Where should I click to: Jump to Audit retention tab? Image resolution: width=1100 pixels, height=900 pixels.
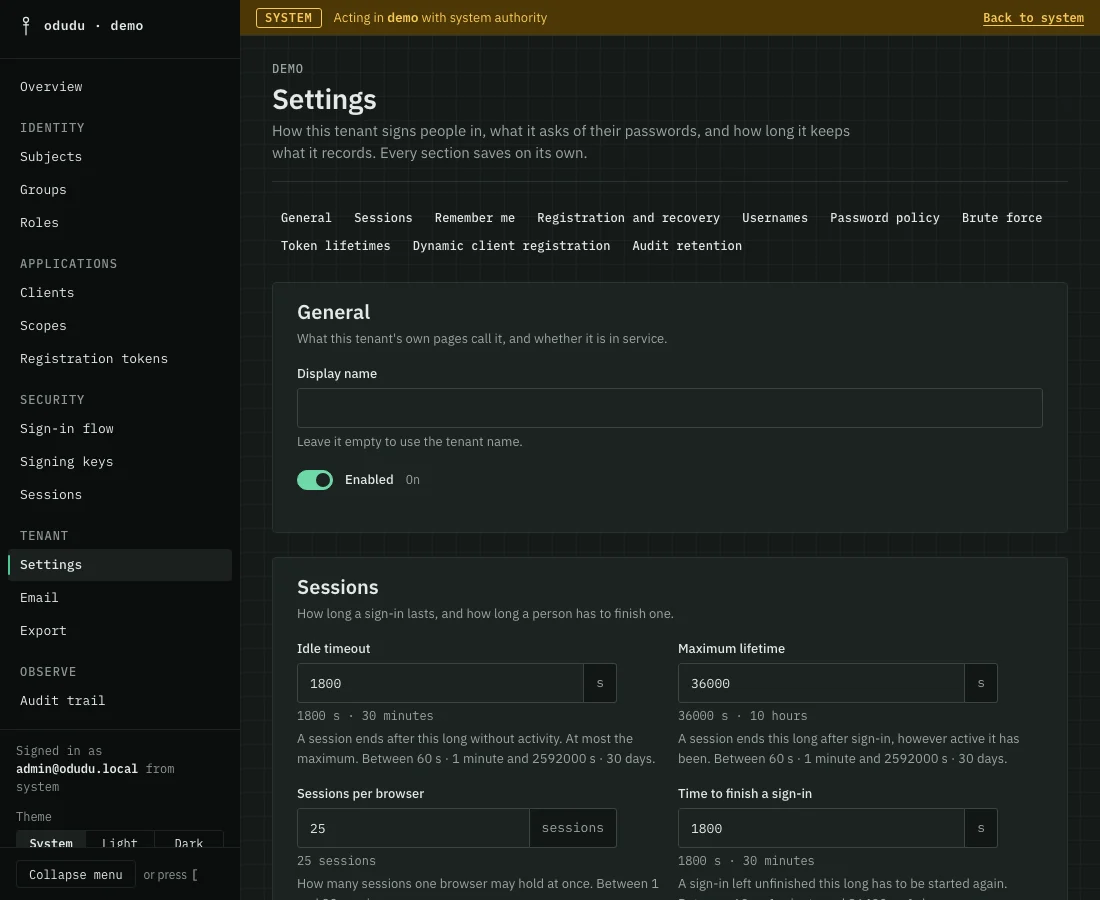[x=687, y=246]
